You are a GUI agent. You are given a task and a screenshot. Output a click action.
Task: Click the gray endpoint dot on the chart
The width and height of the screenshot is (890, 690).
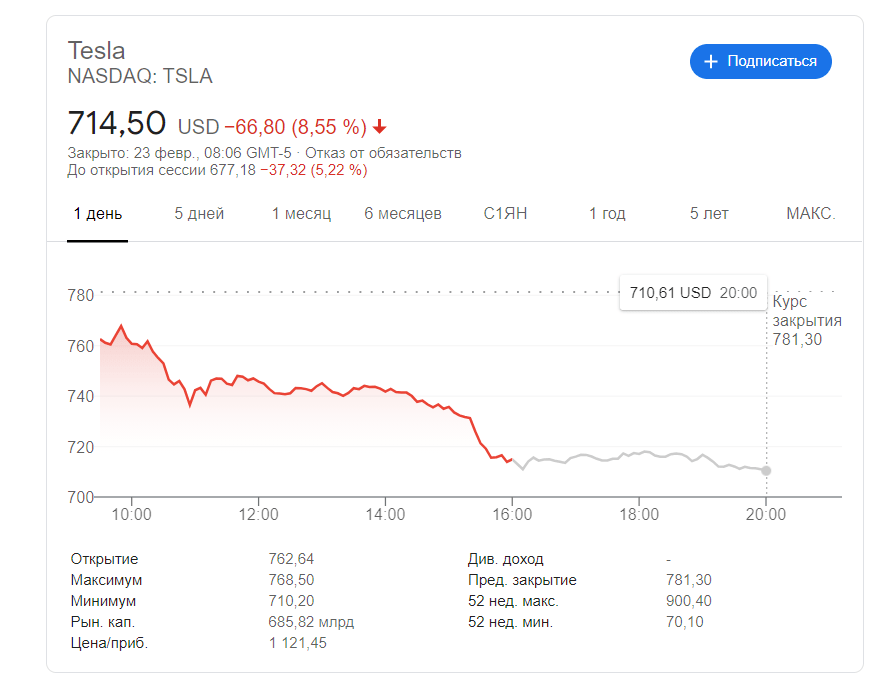(766, 469)
